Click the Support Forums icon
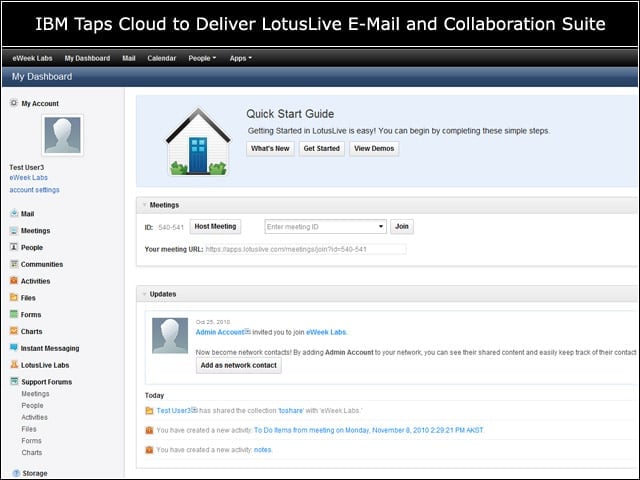Image resolution: width=640 pixels, height=480 pixels. pyautogui.click(x=14, y=381)
